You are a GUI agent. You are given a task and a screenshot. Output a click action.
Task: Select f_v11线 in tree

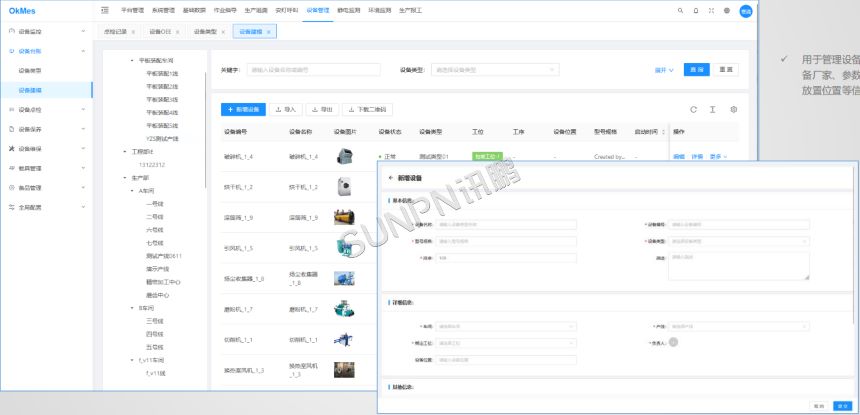156,373
